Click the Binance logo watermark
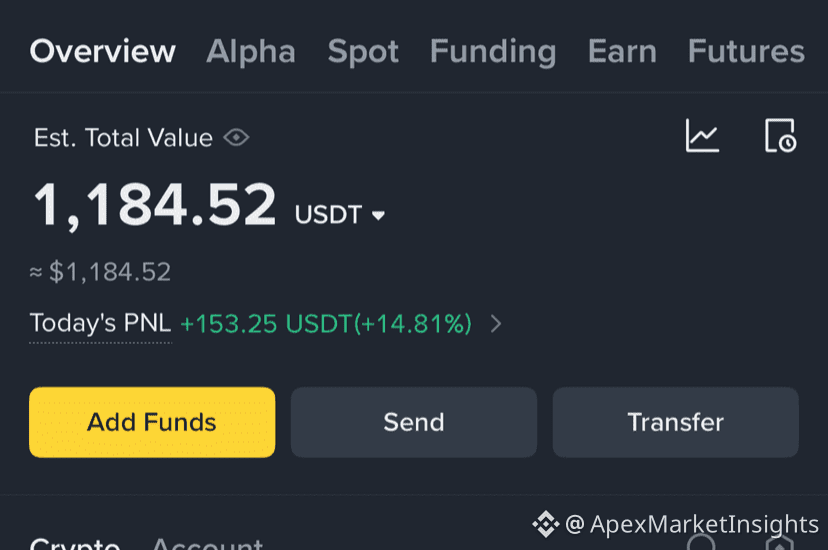Screen dimensions: 828x550 pyautogui.click(x=545, y=524)
